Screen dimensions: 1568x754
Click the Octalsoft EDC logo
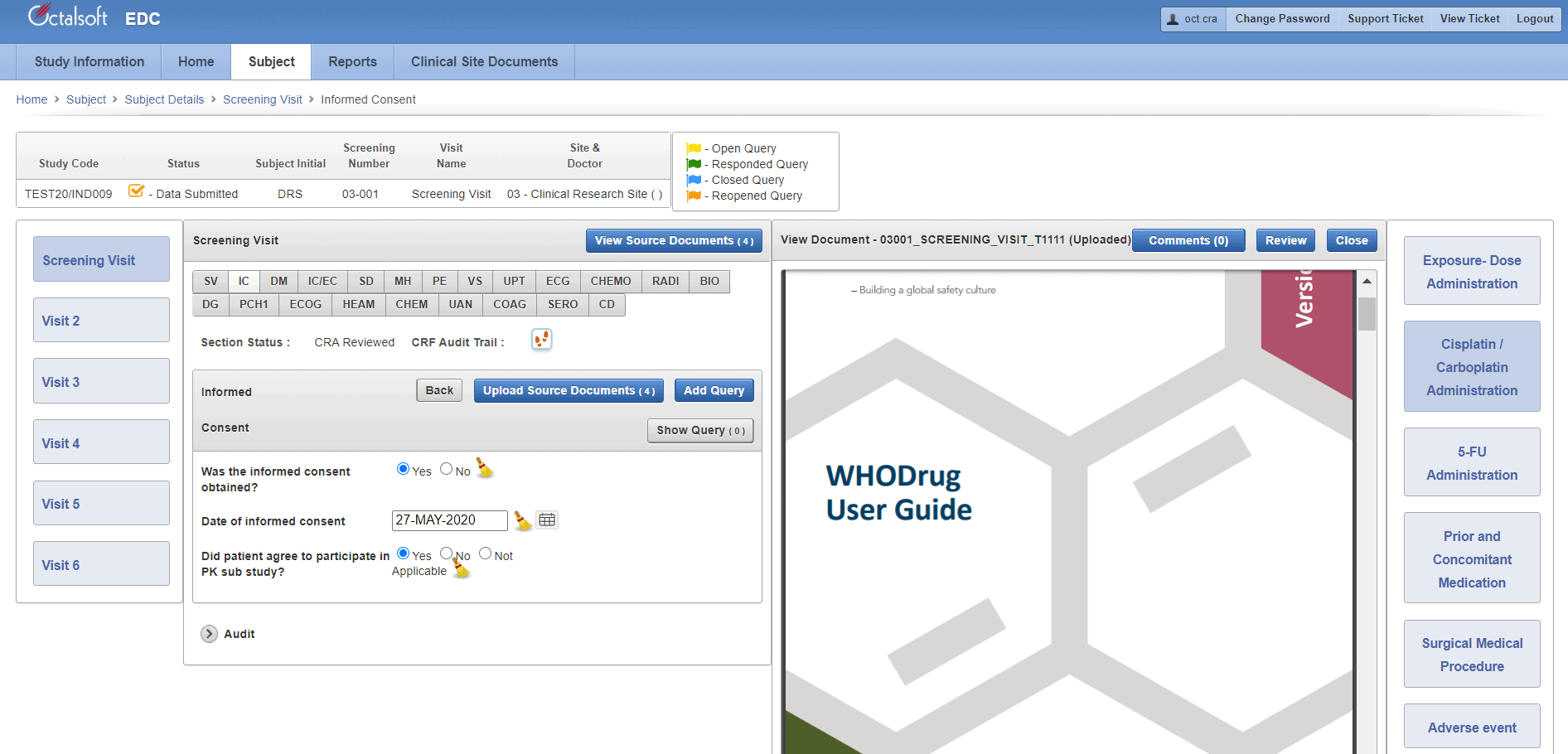coord(94,17)
